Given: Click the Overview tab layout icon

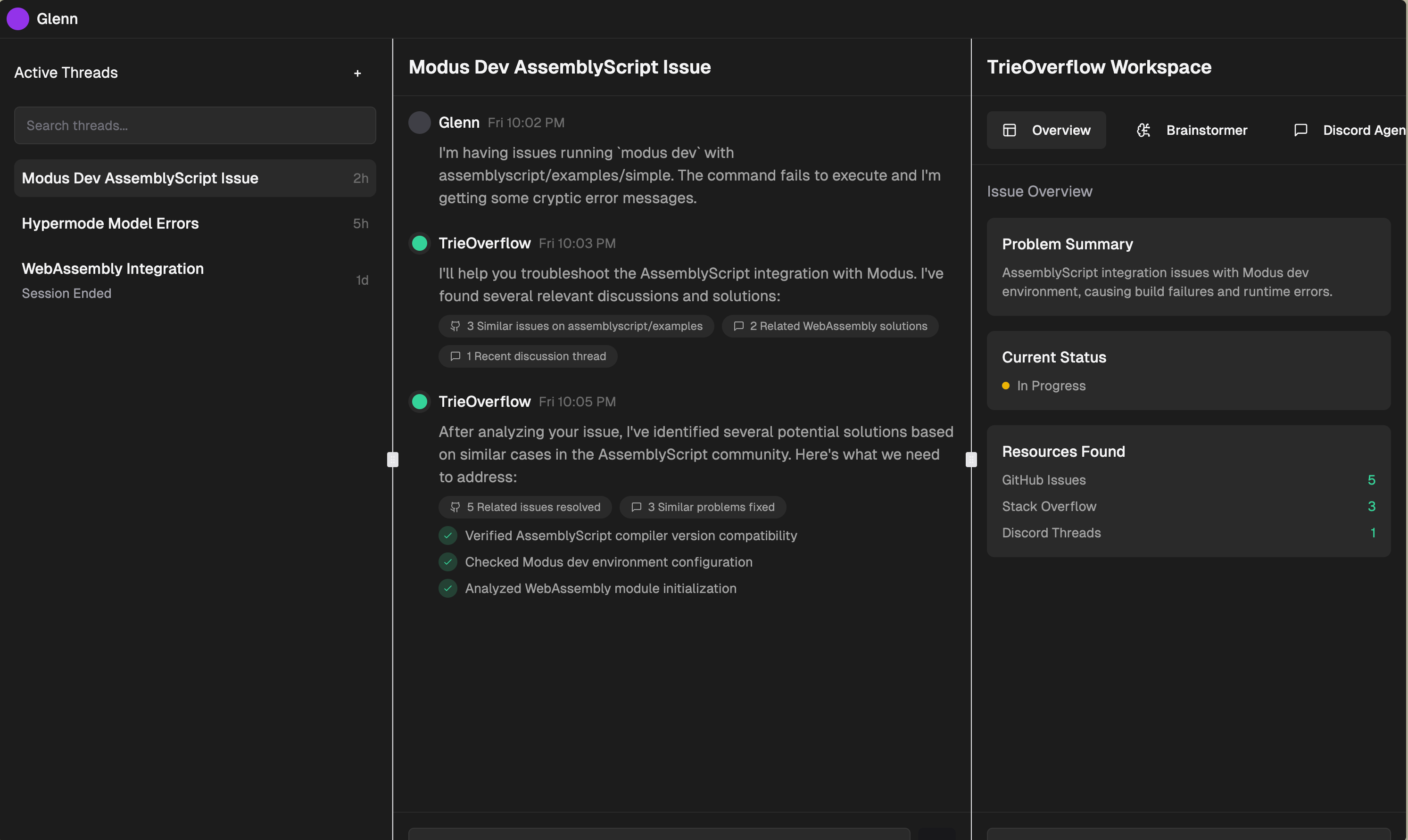Looking at the screenshot, I should (1010, 130).
